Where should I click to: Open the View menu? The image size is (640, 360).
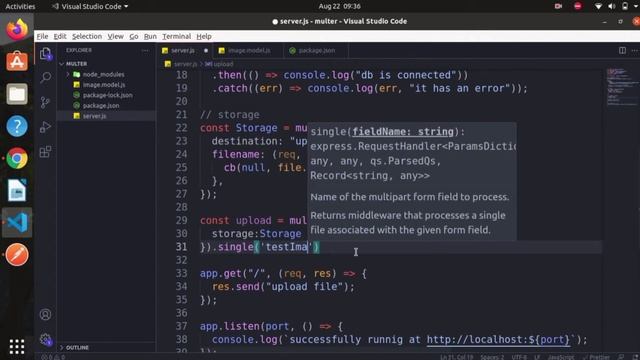click(116, 36)
